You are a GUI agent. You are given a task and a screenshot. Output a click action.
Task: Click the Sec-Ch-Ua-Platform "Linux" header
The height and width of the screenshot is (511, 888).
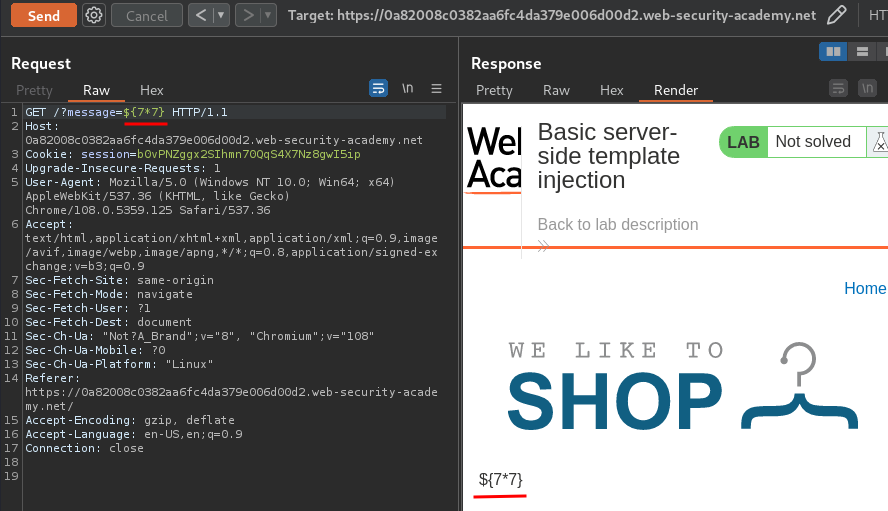tap(119, 364)
